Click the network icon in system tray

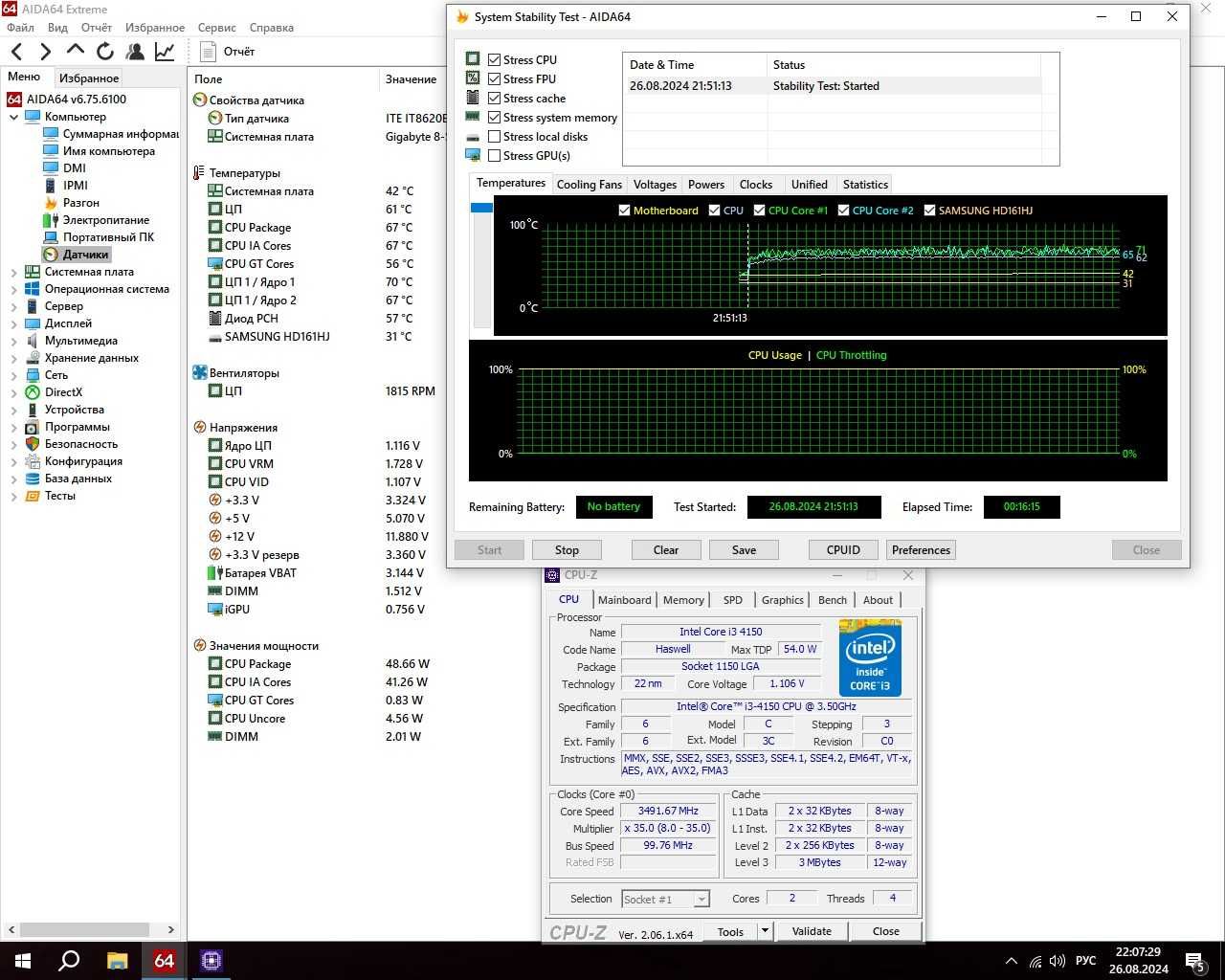pyautogui.click(x=1035, y=961)
